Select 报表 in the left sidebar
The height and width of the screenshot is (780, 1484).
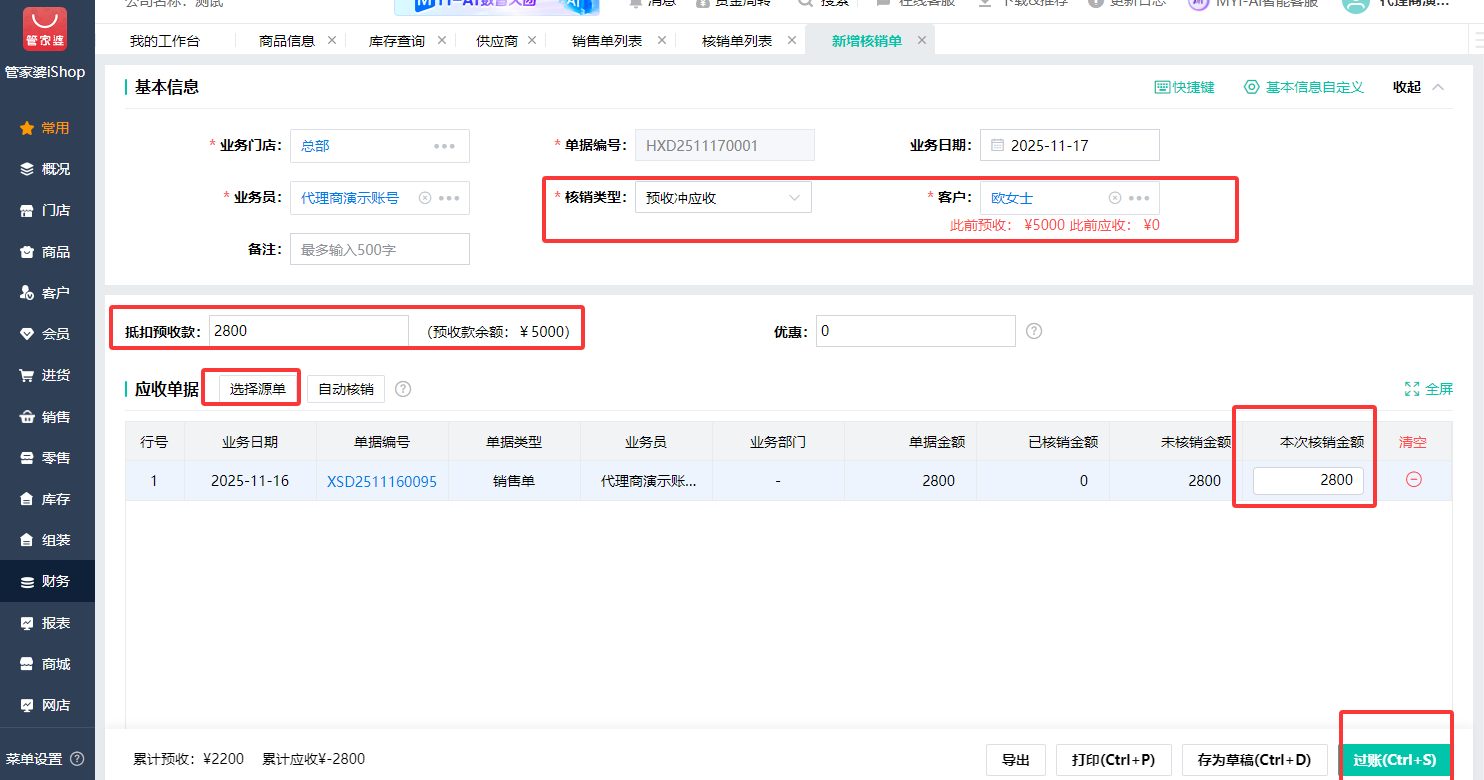[47, 621]
